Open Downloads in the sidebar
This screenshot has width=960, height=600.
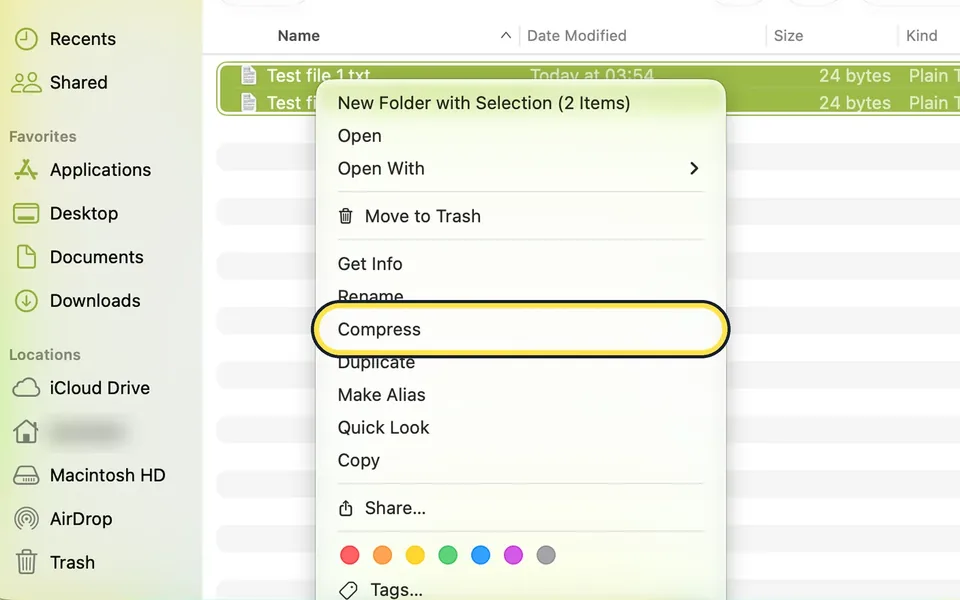[x=95, y=301]
